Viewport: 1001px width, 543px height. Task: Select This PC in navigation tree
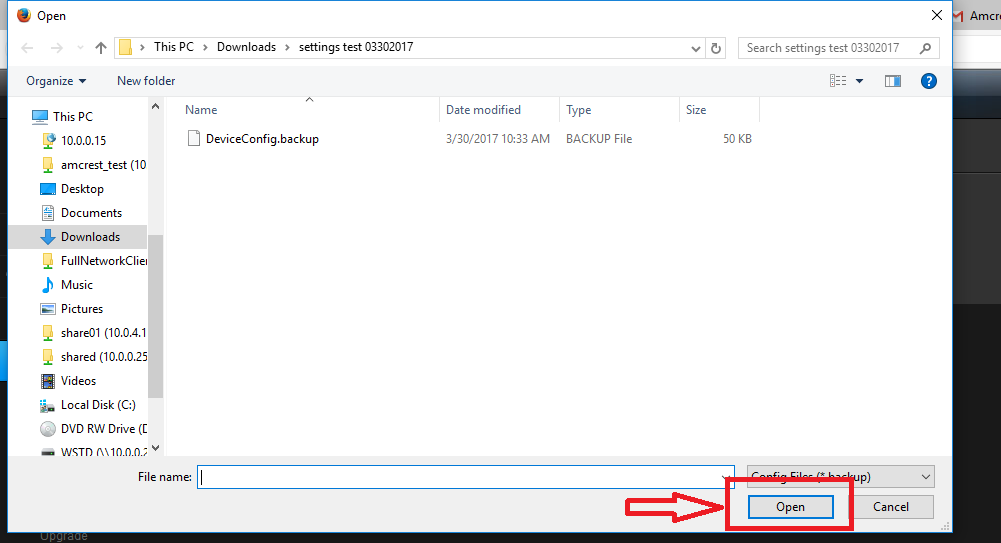(x=73, y=117)
